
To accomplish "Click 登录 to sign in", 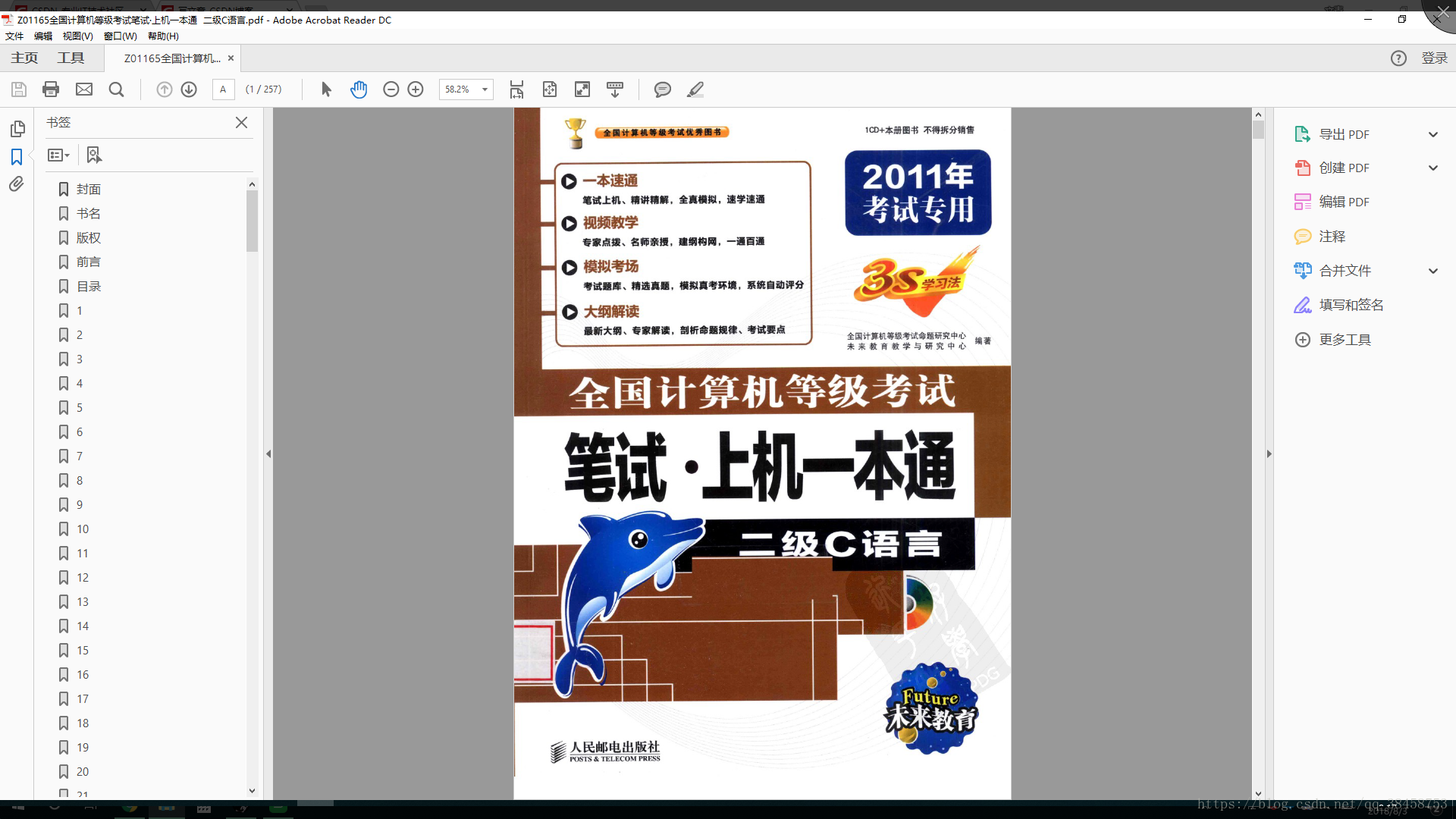I will [1434, 58].
